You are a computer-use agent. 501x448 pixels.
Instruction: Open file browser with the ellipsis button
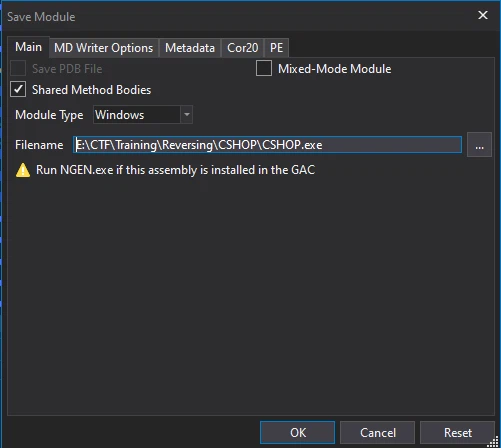[x=479, y=145]
